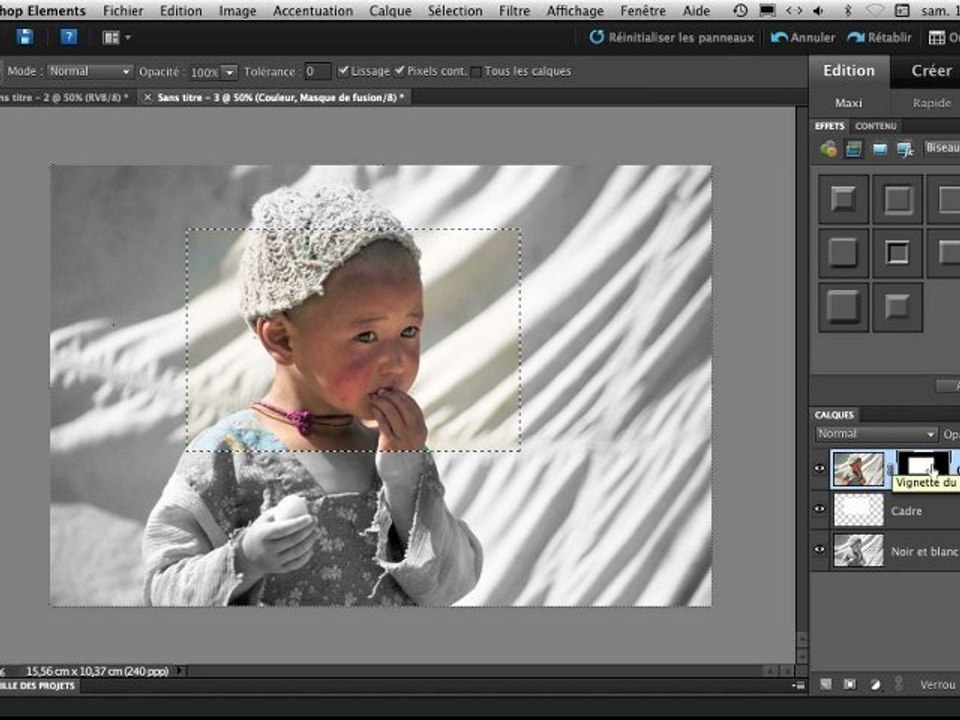Switch to the Sans titre - 2 document tab
Screen dimensions: 960x720
coord(66,97)
